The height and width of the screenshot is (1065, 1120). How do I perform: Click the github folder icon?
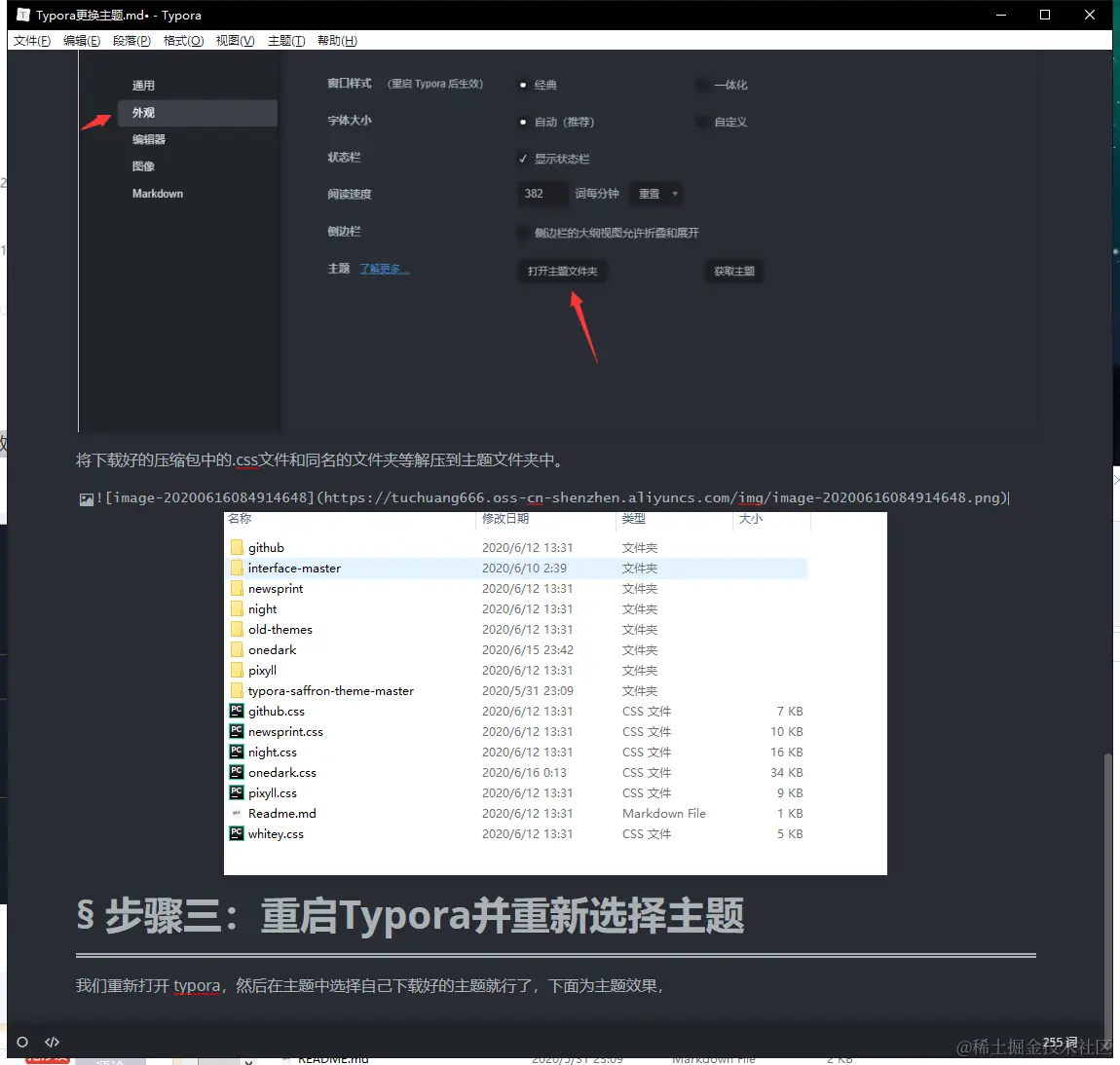click(237, 547)
